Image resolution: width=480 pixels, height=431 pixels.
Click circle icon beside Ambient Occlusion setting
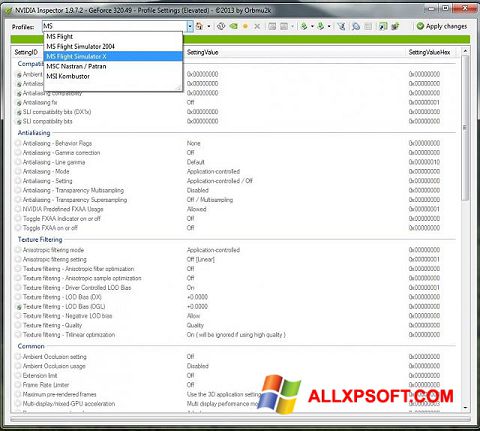[18, 357]
